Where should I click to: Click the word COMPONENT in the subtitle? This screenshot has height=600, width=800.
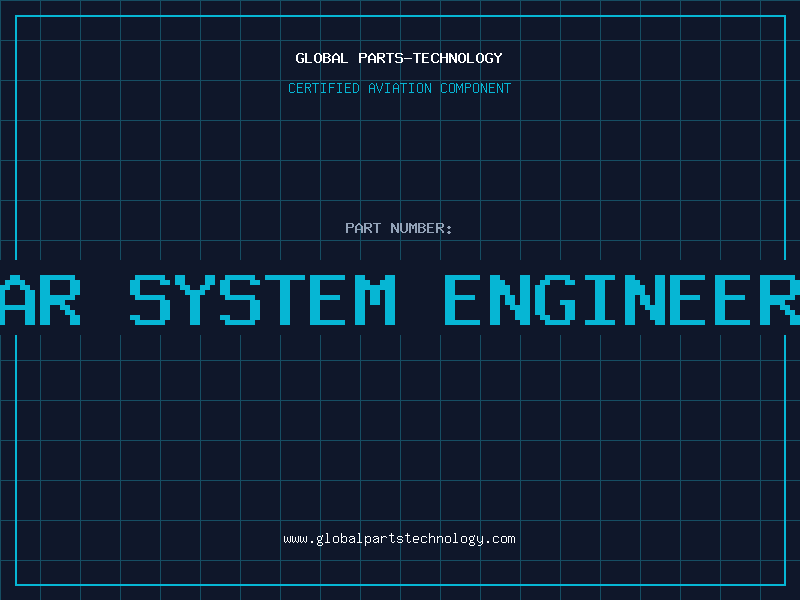(x=476, y=88)
